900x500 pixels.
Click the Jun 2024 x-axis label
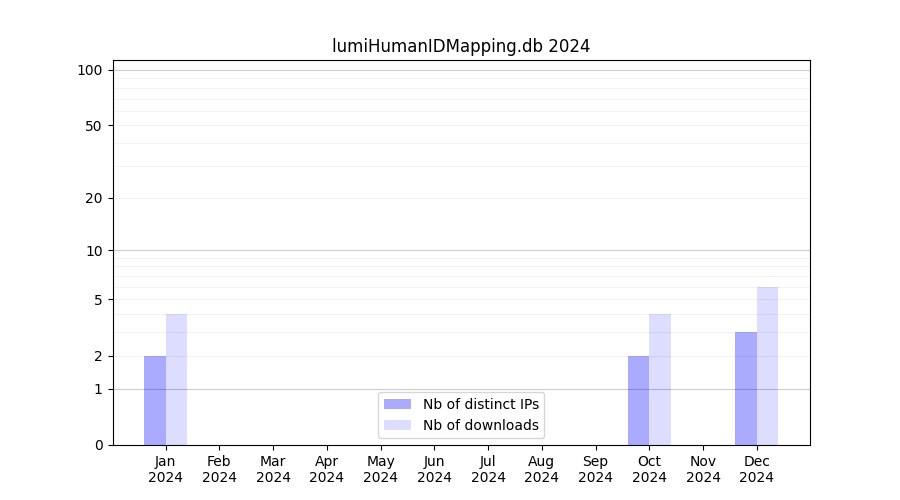coord(434,469)
